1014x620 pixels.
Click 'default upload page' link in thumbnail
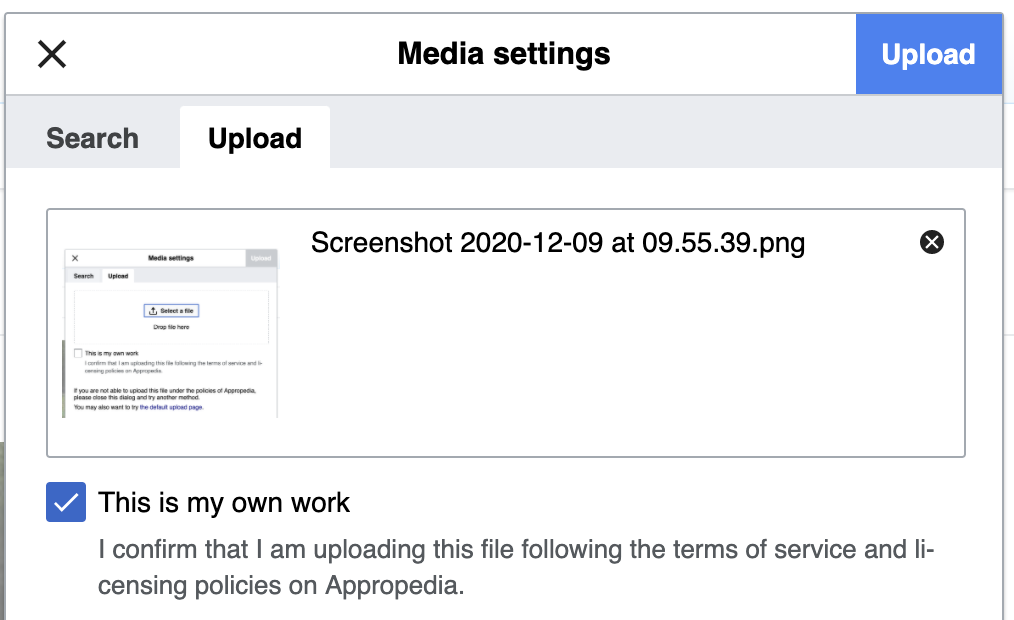[171, 408]
